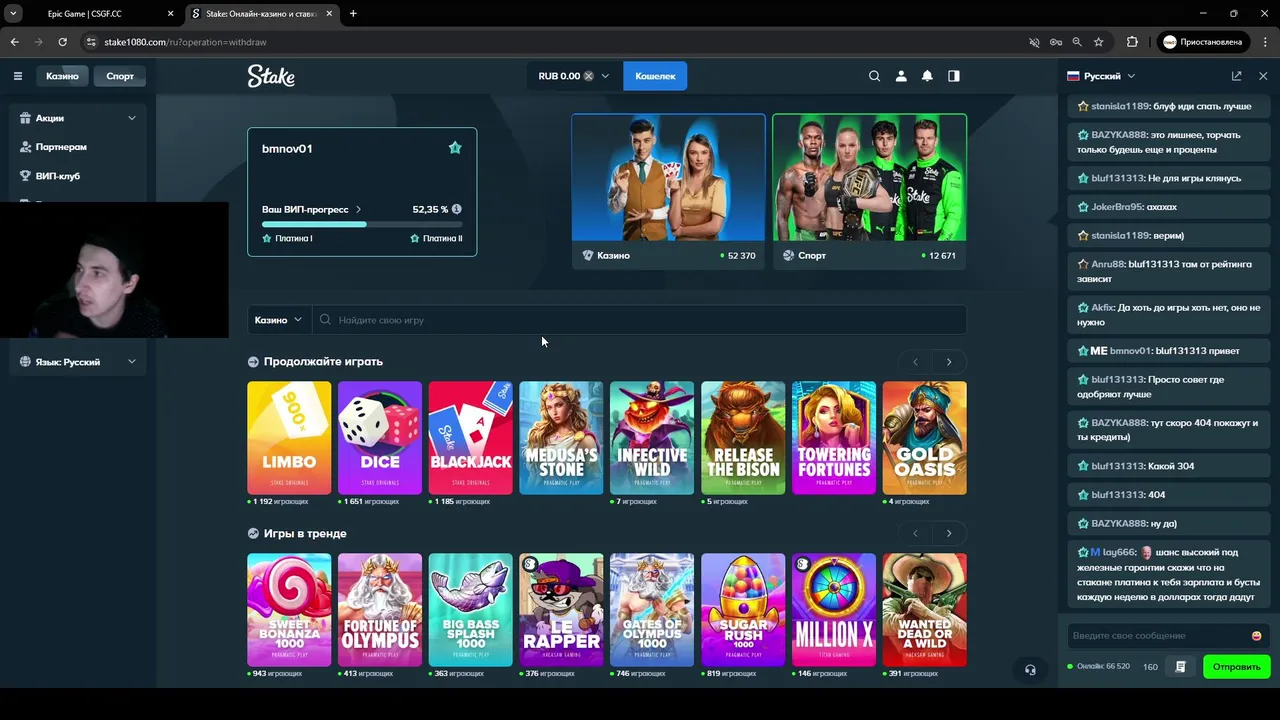The width and height of the screenshot is (1280, 720).
Task: Open chat rules document icon
Action: pos(1181,667)
